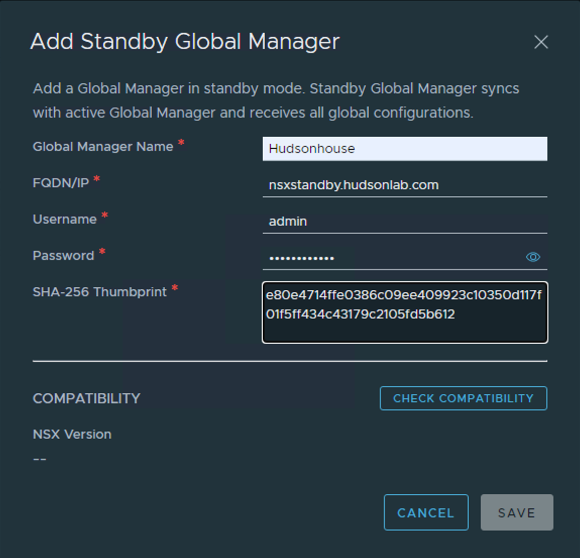Click the dialog title Add Standby Global Manager
The width and height of the screenshot is (580, 558).
(x=185, y=41)
